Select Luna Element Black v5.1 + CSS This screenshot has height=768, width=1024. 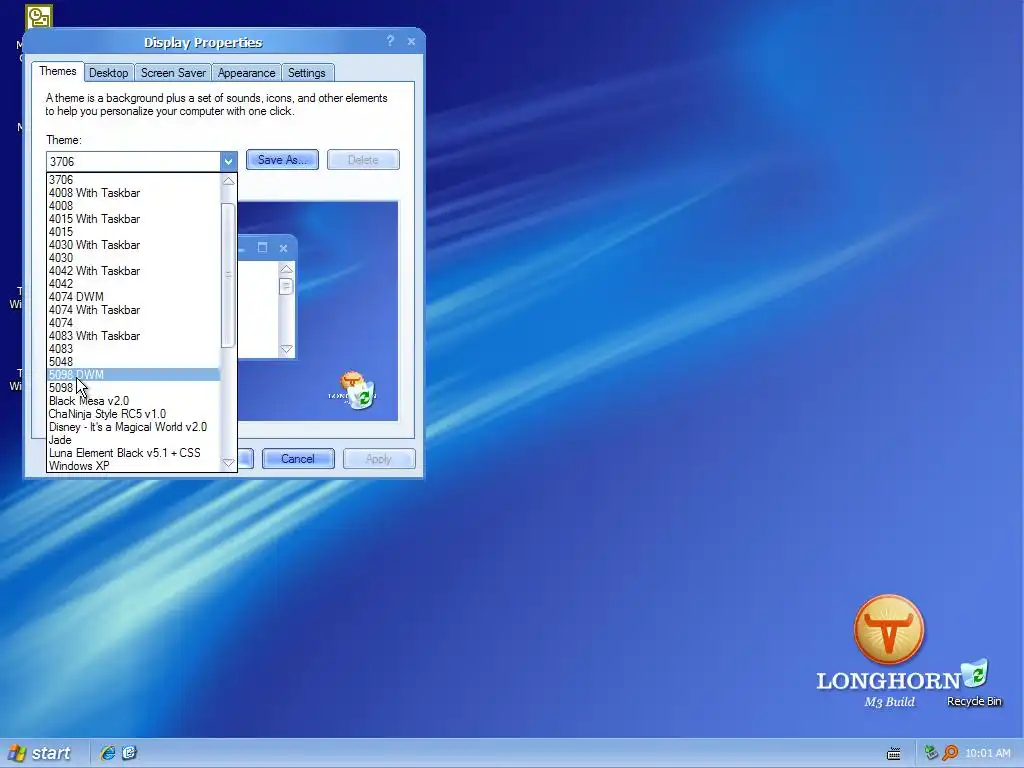coord(134,453)
